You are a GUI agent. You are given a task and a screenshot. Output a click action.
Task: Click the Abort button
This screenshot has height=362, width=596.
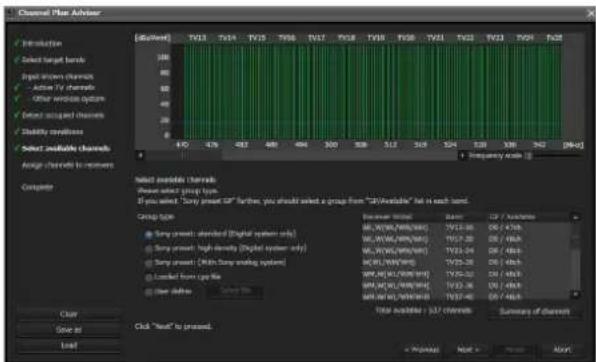pos(562,349)
